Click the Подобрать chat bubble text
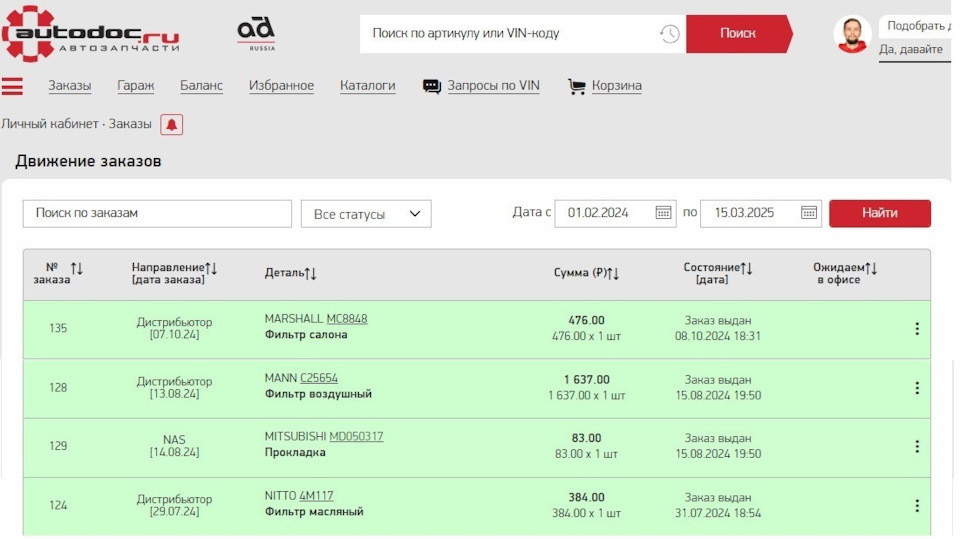 coord(918,26)
